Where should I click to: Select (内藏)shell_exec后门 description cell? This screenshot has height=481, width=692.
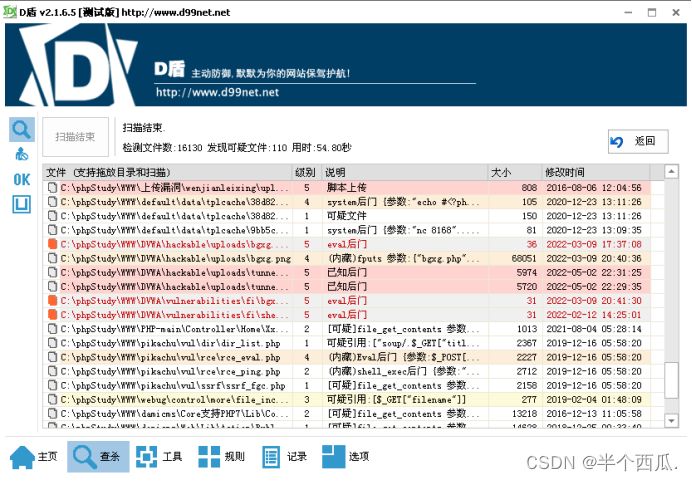point(403,371)
